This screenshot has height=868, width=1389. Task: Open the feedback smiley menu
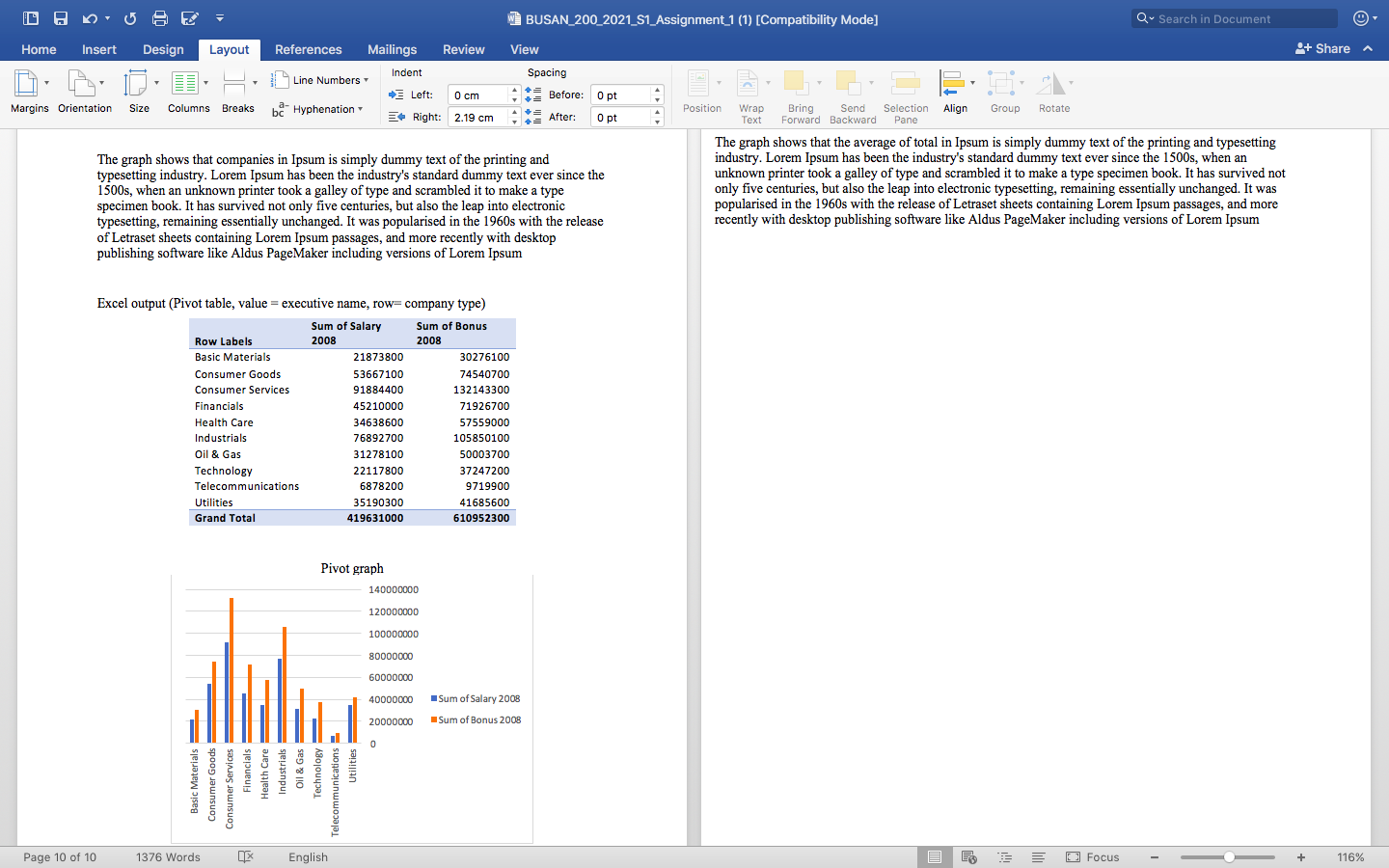click(1363, 18)
